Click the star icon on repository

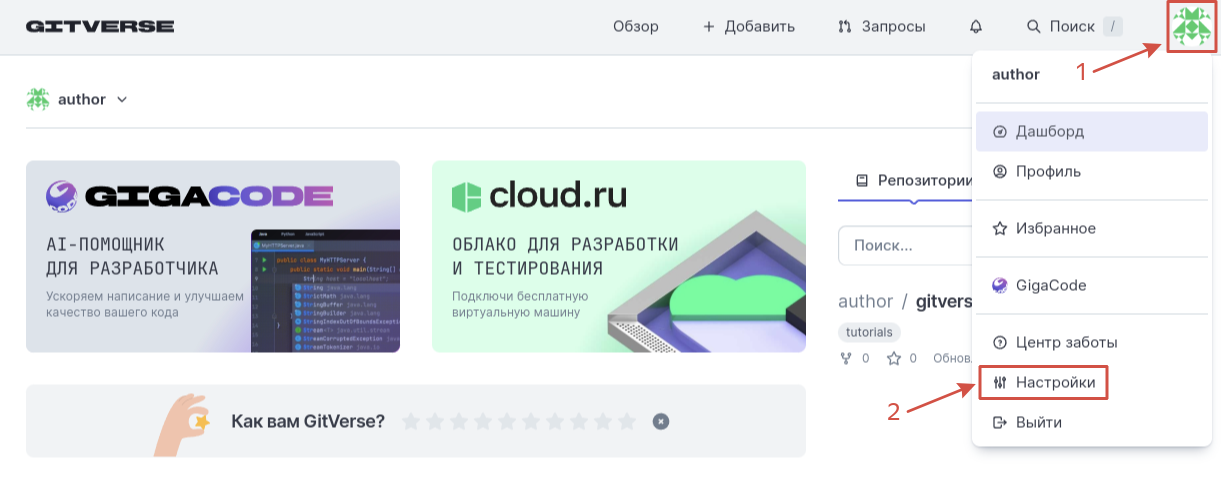click(894, 358)
